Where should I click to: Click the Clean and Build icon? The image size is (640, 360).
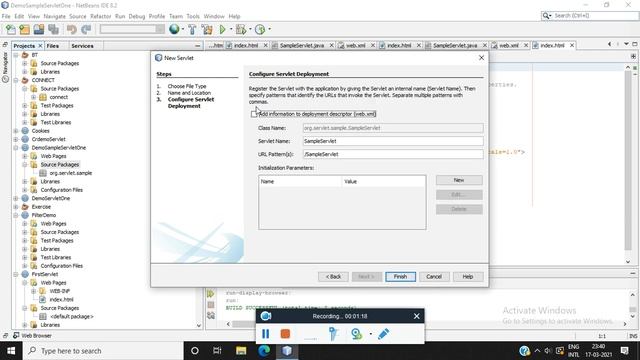(207, 29)
